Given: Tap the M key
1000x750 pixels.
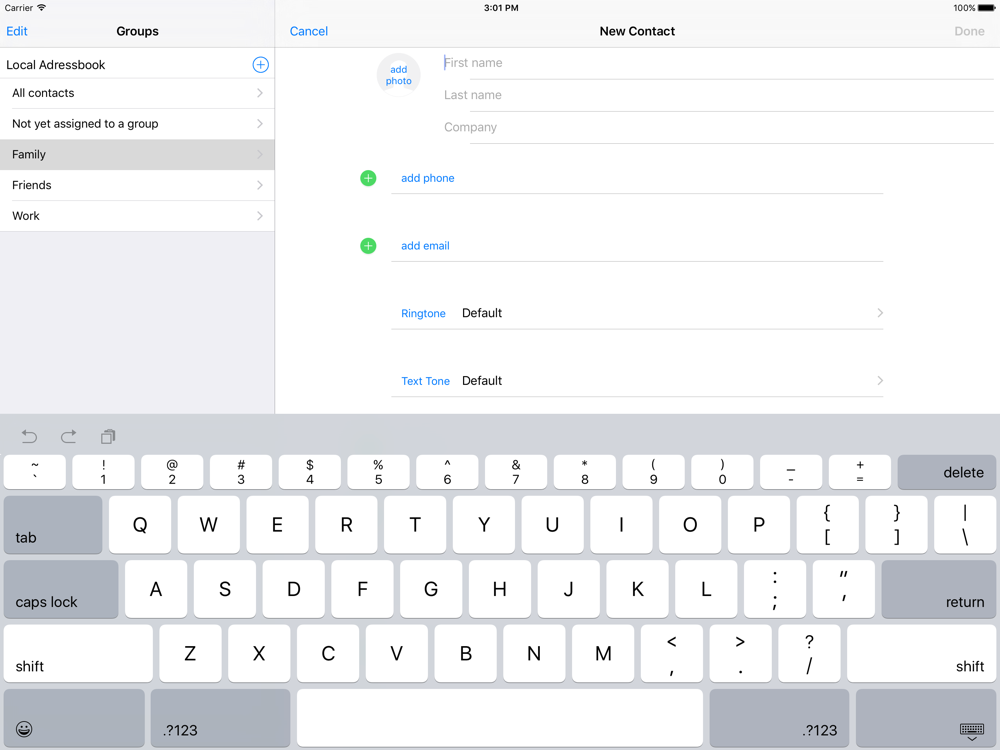Looking at the screenshot, I should click(603, 653).
